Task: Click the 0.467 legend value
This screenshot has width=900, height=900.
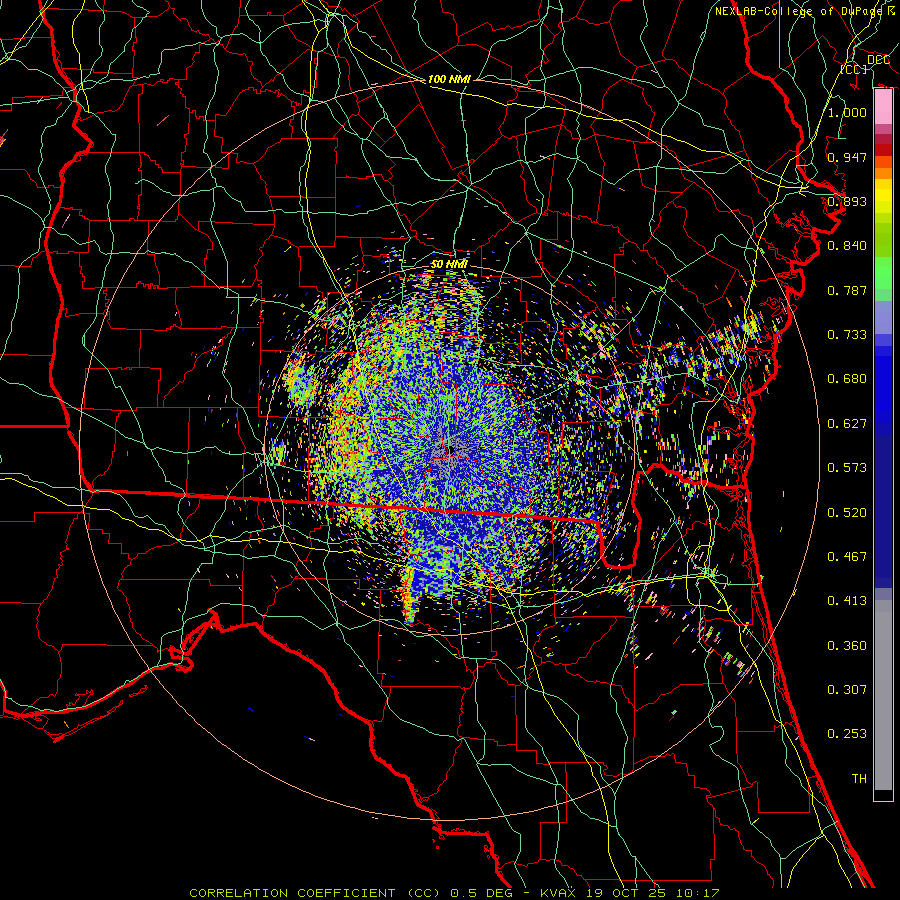Action: coord(847,557)
